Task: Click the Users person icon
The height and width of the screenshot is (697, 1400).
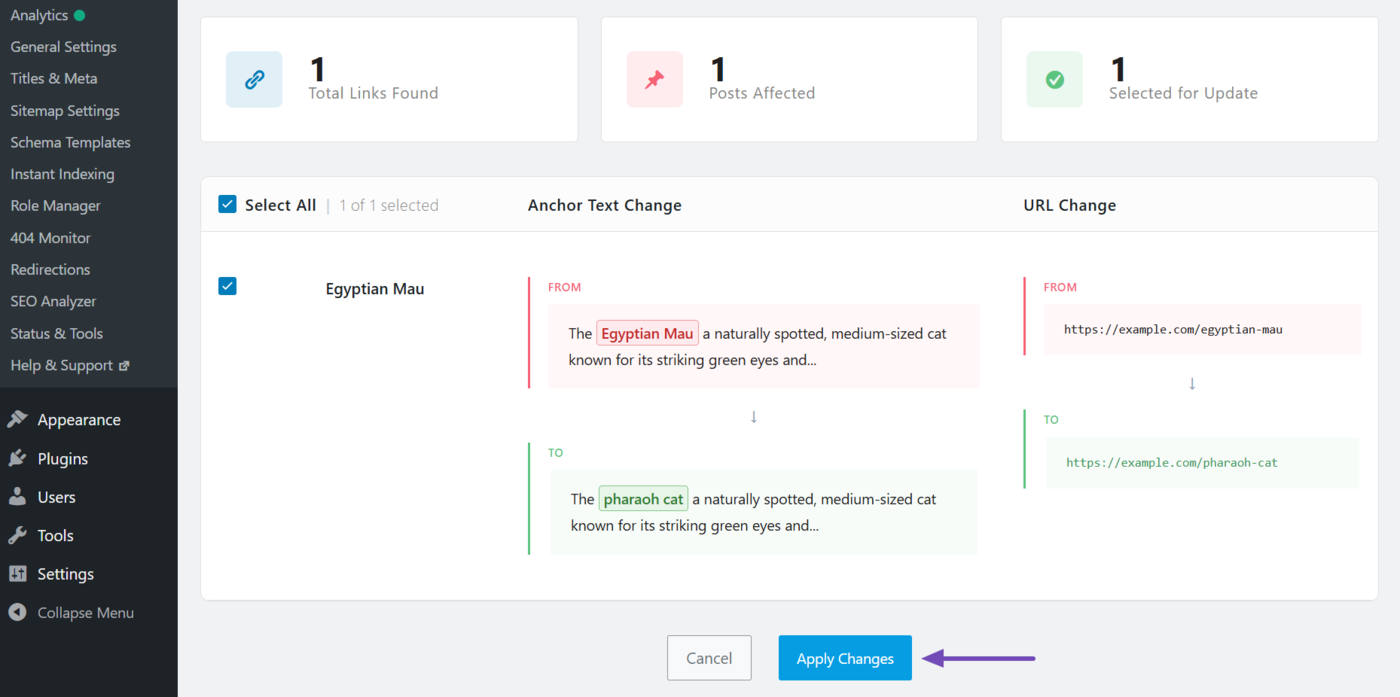Action: [17, 497]
